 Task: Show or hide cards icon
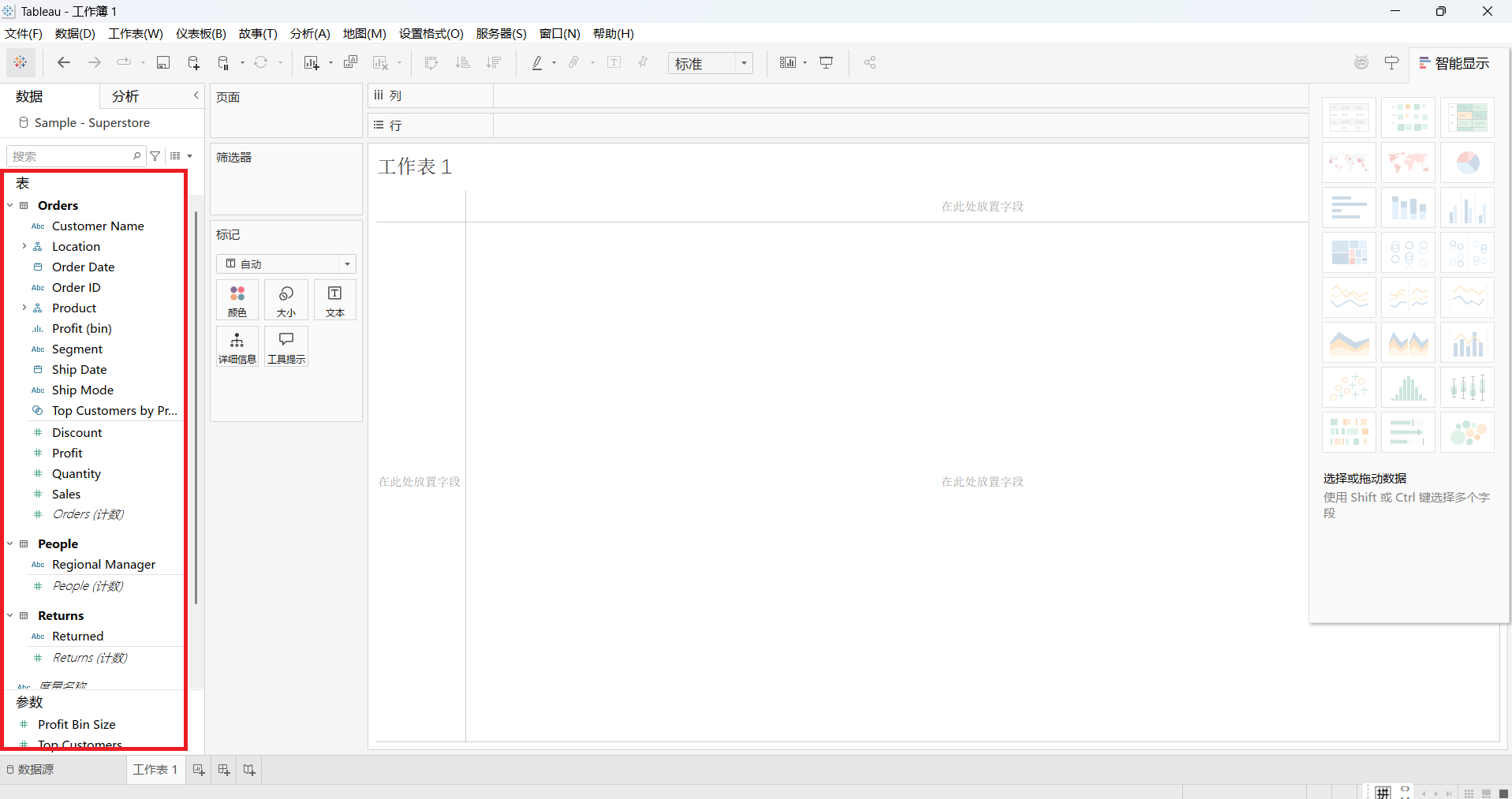(x=788, y=62)
